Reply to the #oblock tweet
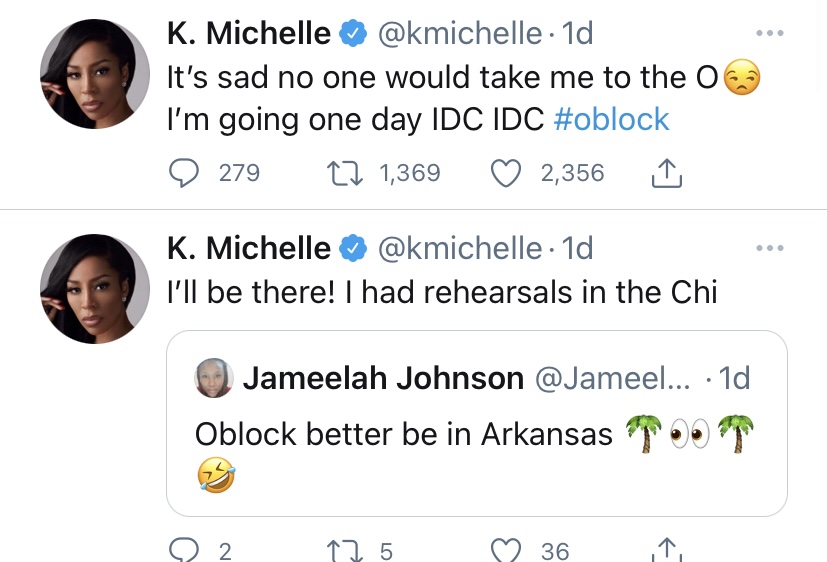This screenshot has width=827, height=562. [x=185, y=173]
